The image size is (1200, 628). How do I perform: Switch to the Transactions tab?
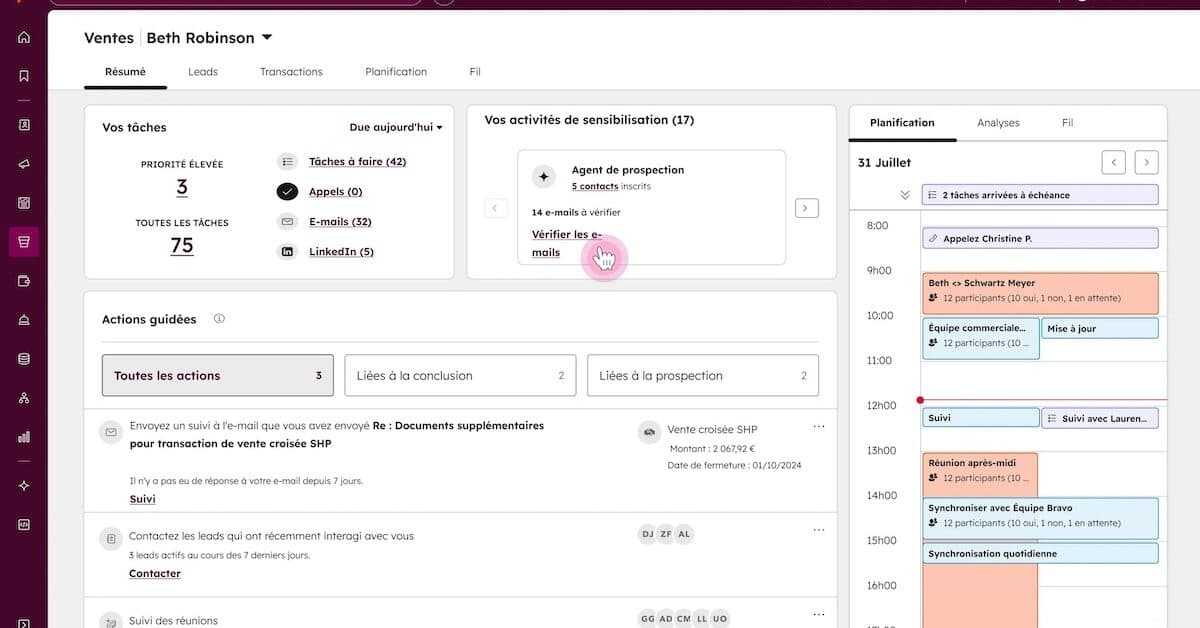pyautogui.click(x=291, y=72)
